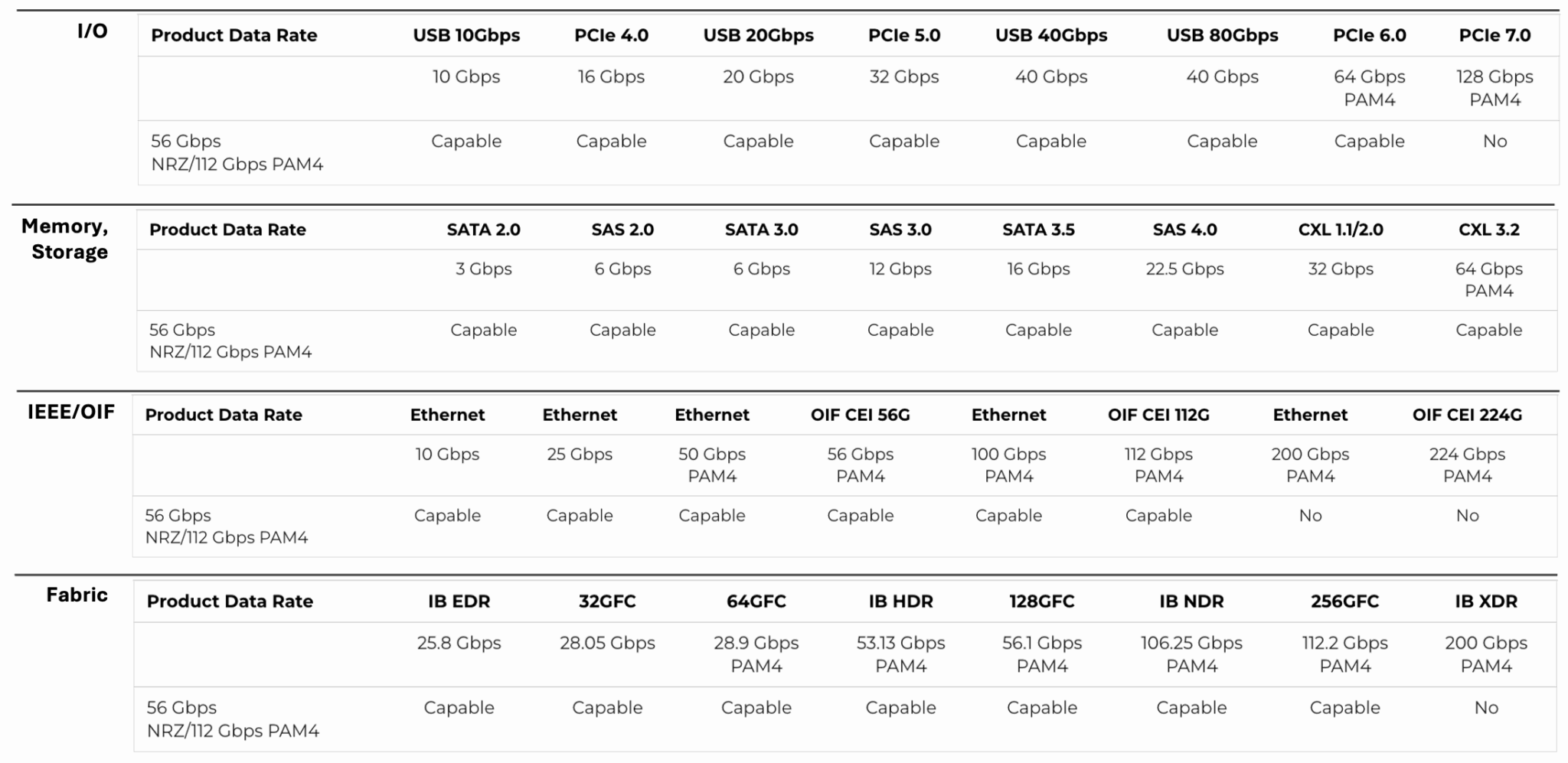Image resolution: width=1568 pixels, height=763 pixels.
Task: Click the 'No' cell under PCIe 7.0
Action: pyautogui.click(x=1494, y=142)
